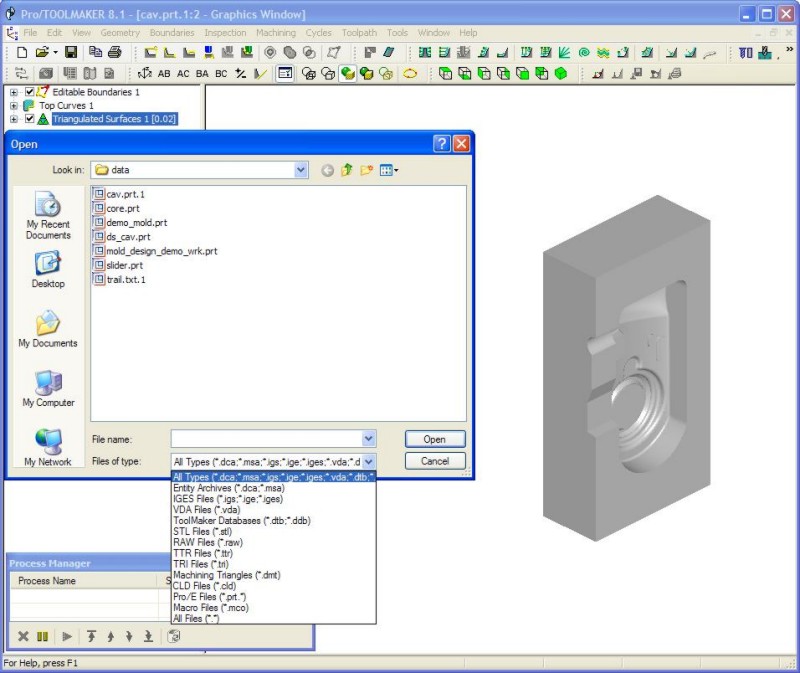The image size is (800, 673).
Task: Go to Desktop in the places bar
Action: pyautogui.click(x=48, y=269)
